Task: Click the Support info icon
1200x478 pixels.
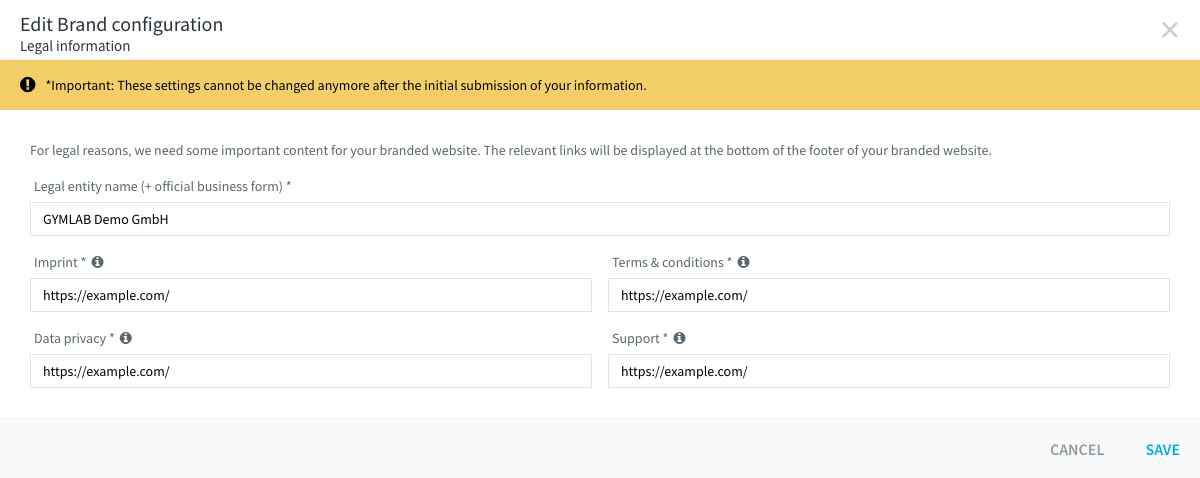Action: tap(679, 338)
